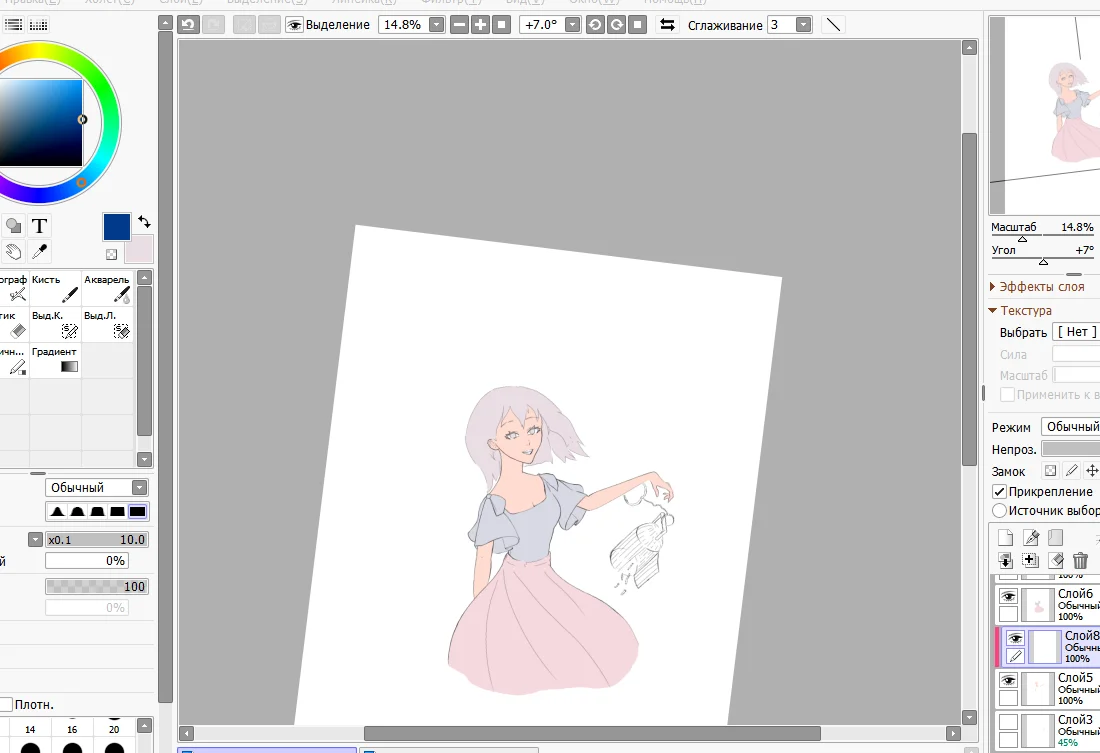Select the hand pan tool

pyautogui.click(x=13, y=252)
